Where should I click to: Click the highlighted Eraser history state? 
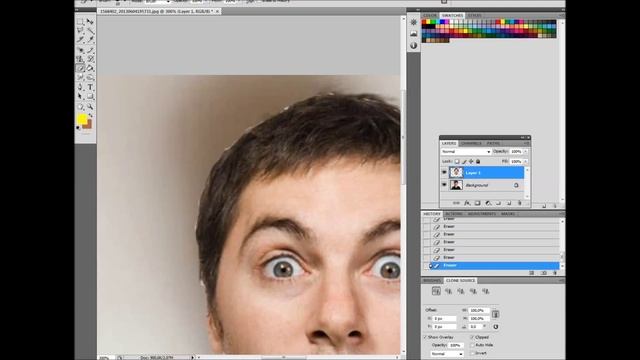pyautogui.click(x=494, y=265)
